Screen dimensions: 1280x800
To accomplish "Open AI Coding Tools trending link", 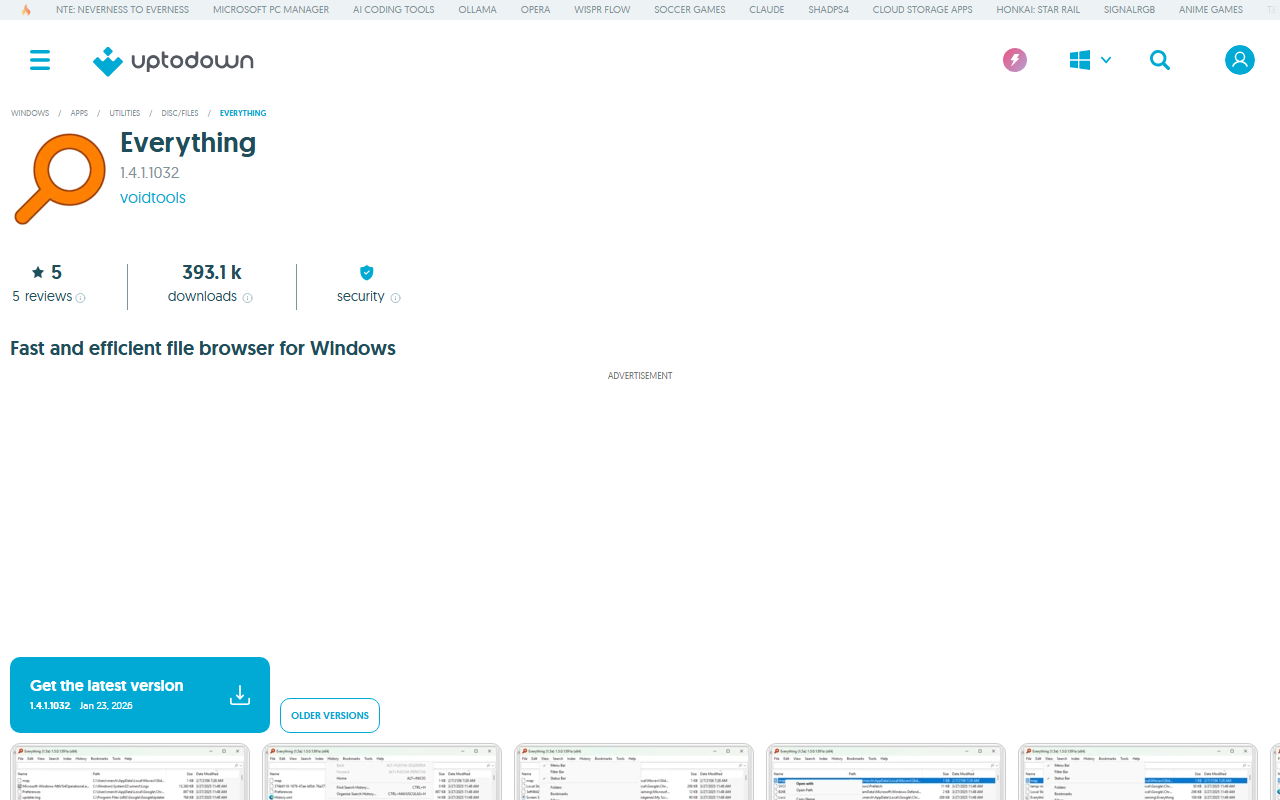I will pyautogui.click(x=394, y=10).
